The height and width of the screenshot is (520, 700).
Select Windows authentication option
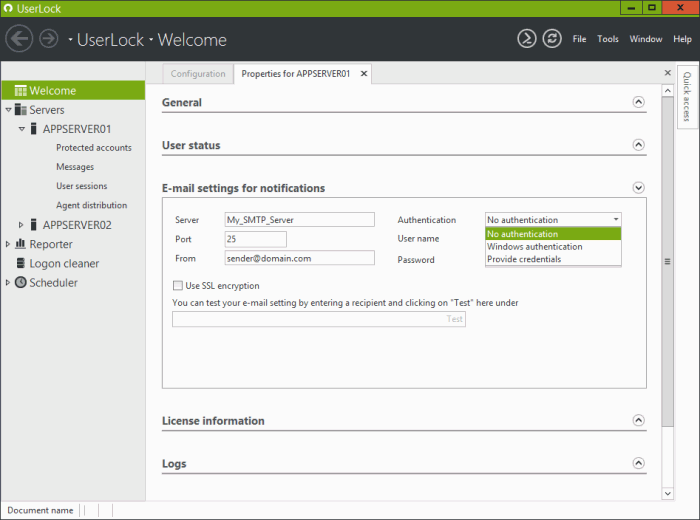pos(553,246)
